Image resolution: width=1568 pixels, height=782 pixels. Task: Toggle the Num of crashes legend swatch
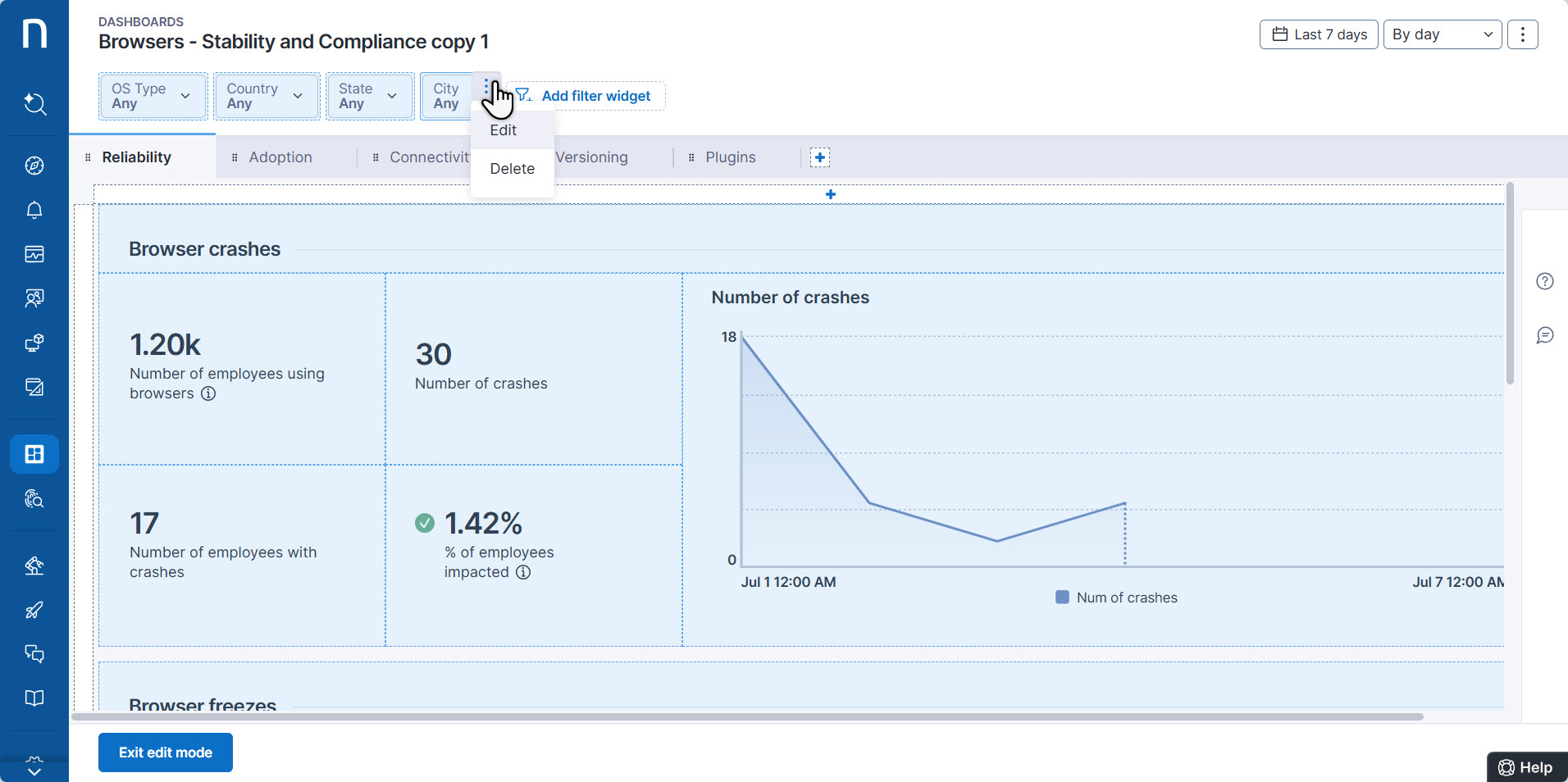1062,598
